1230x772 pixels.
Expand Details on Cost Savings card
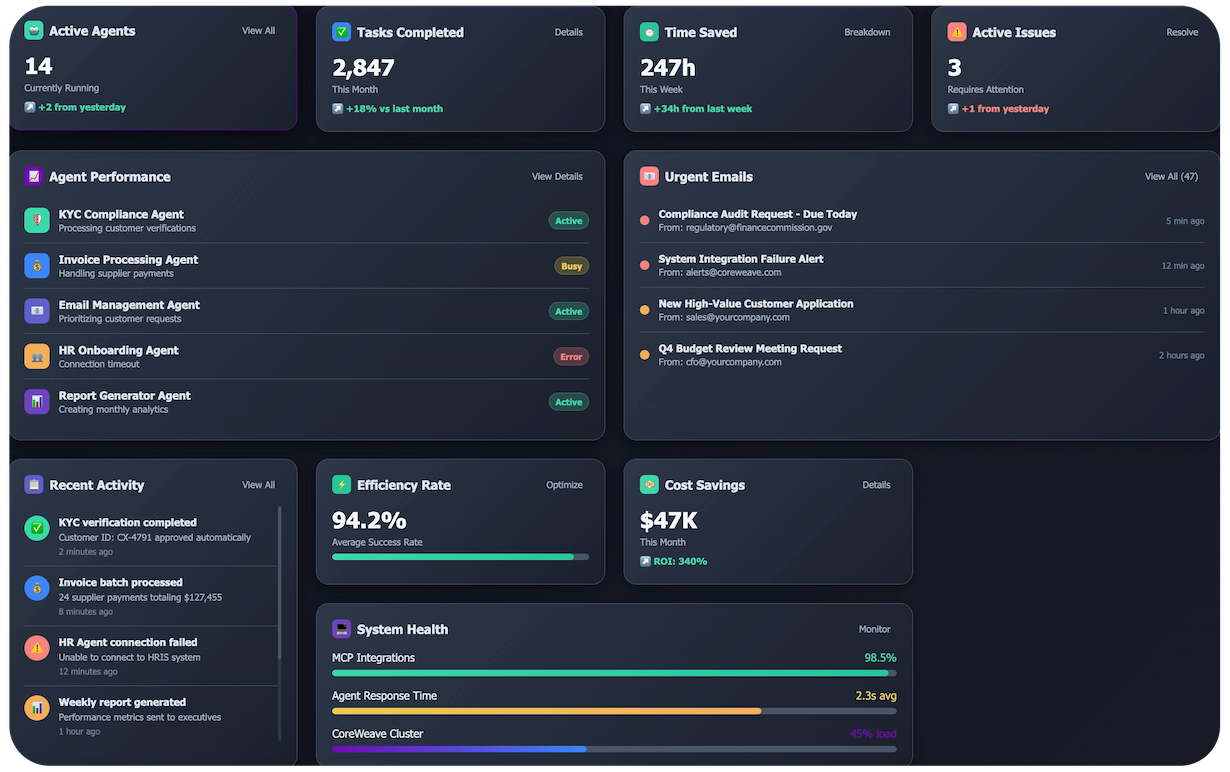coord(876,484)
